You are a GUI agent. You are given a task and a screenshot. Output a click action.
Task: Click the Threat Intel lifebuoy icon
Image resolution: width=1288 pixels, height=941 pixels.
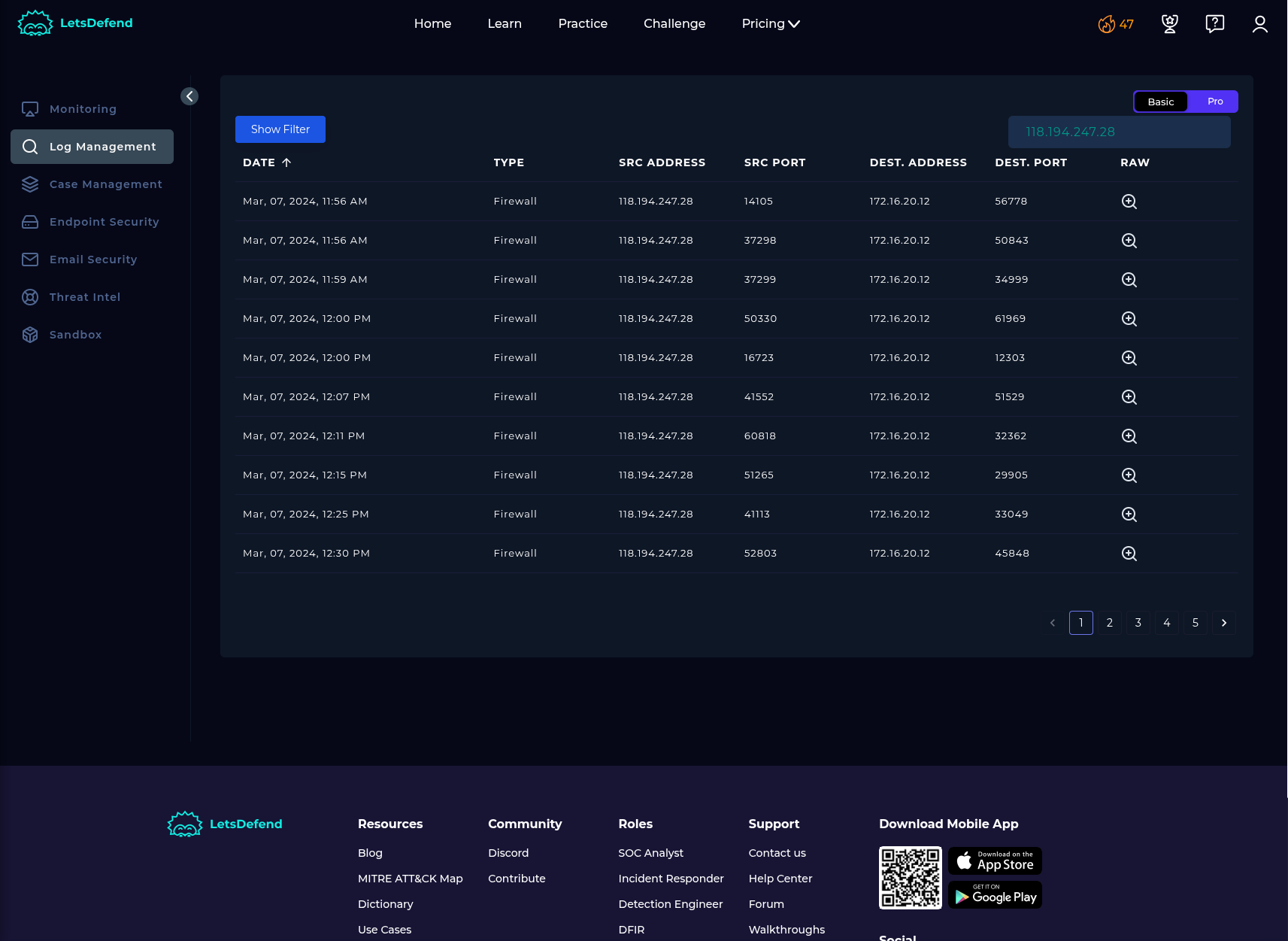[30, 297]
